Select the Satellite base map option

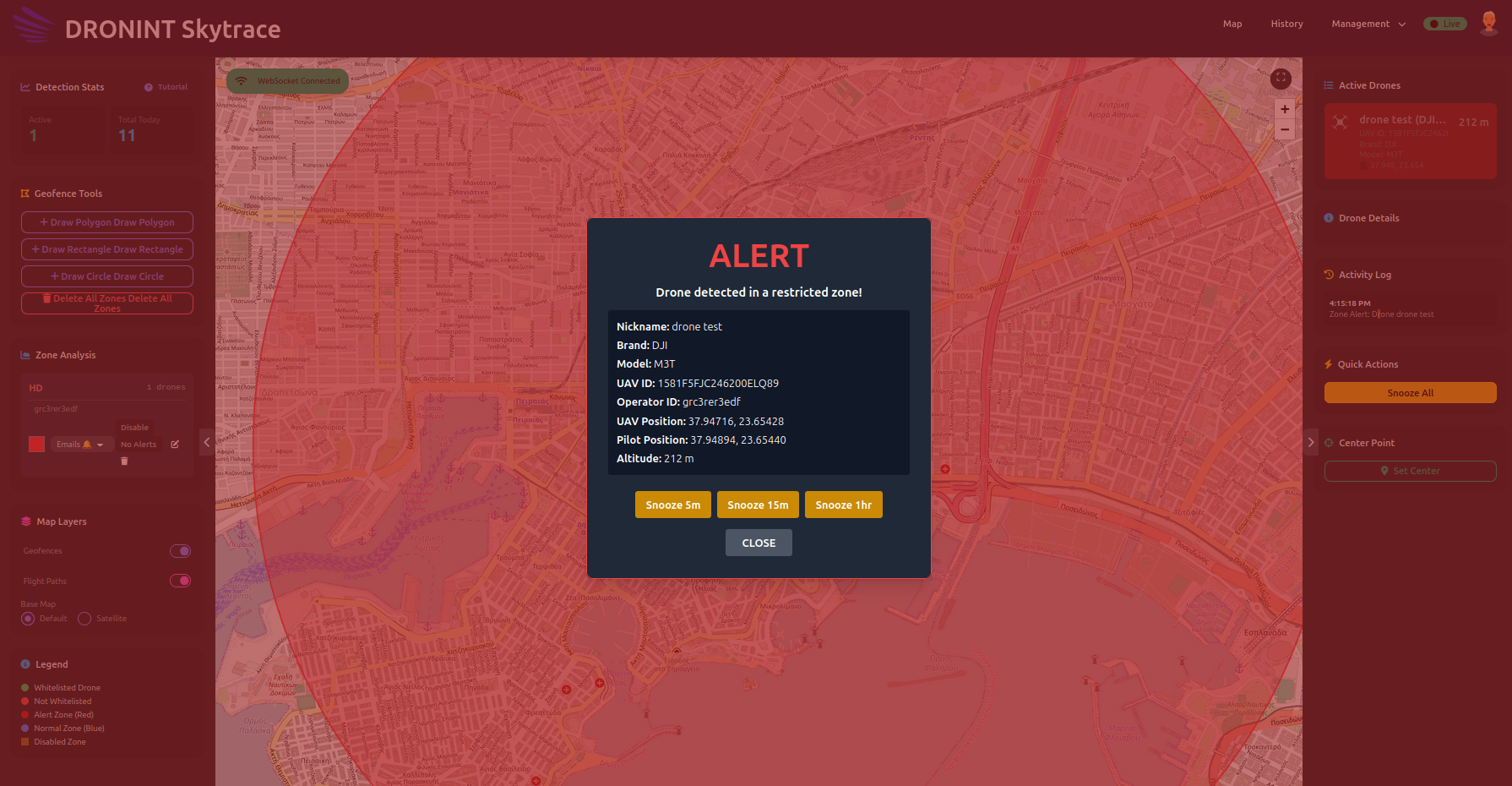click(x=84, y=618)
